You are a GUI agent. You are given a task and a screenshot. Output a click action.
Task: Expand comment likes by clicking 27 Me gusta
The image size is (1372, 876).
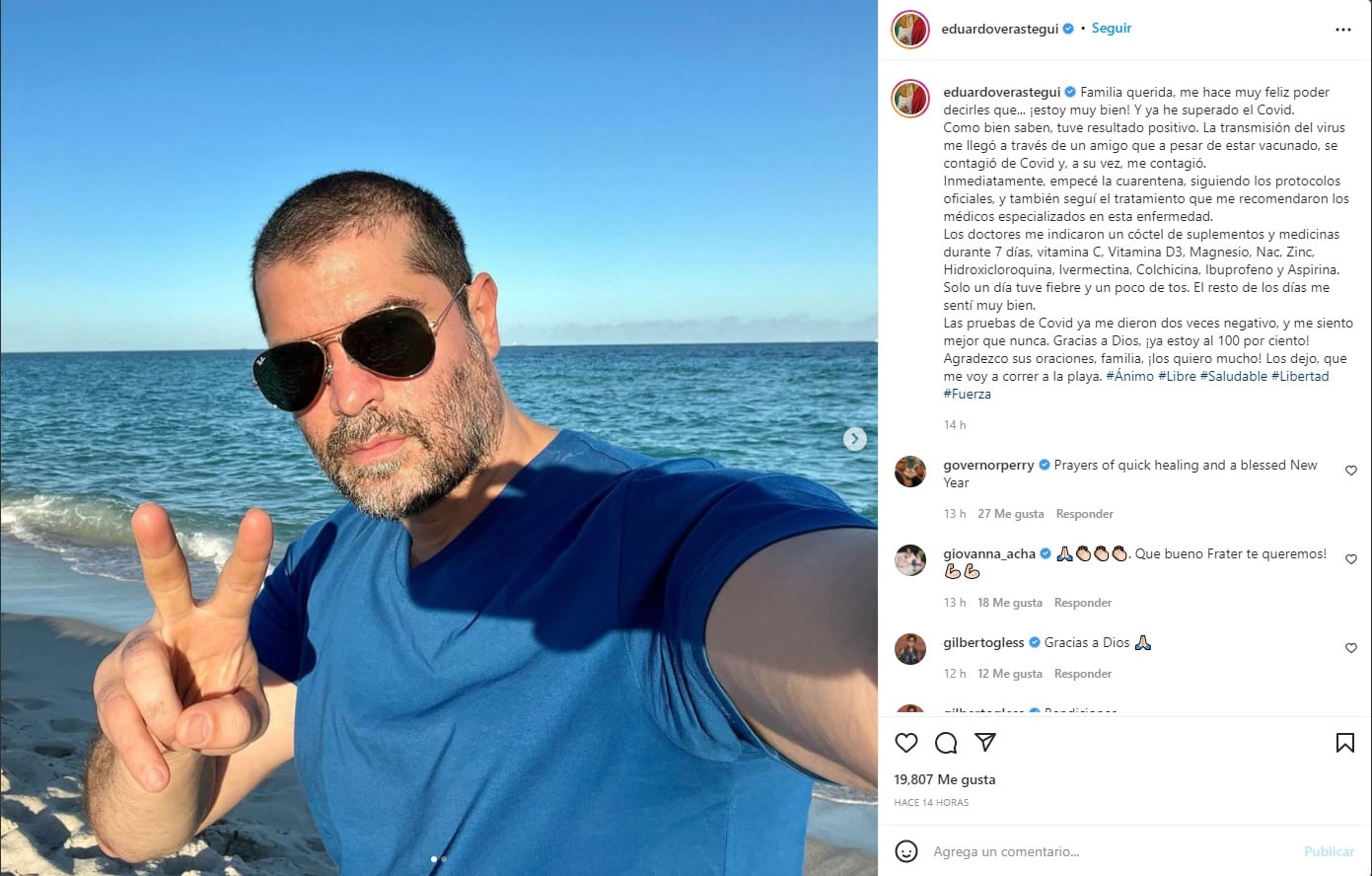tap(1009, 513)
